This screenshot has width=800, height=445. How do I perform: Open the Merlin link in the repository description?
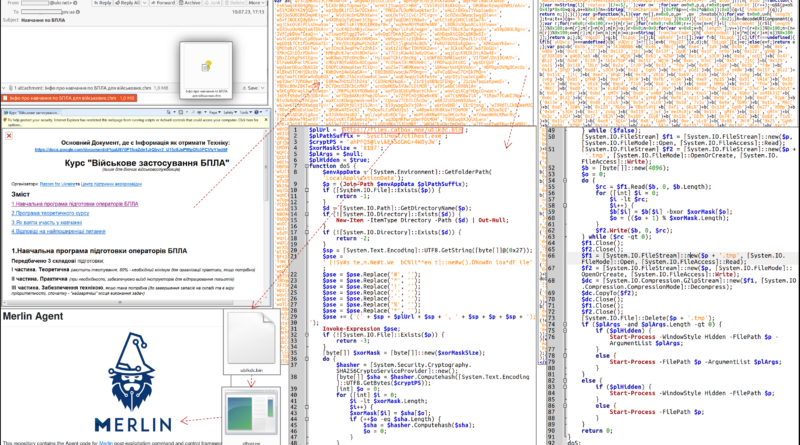tap(106, 442)
